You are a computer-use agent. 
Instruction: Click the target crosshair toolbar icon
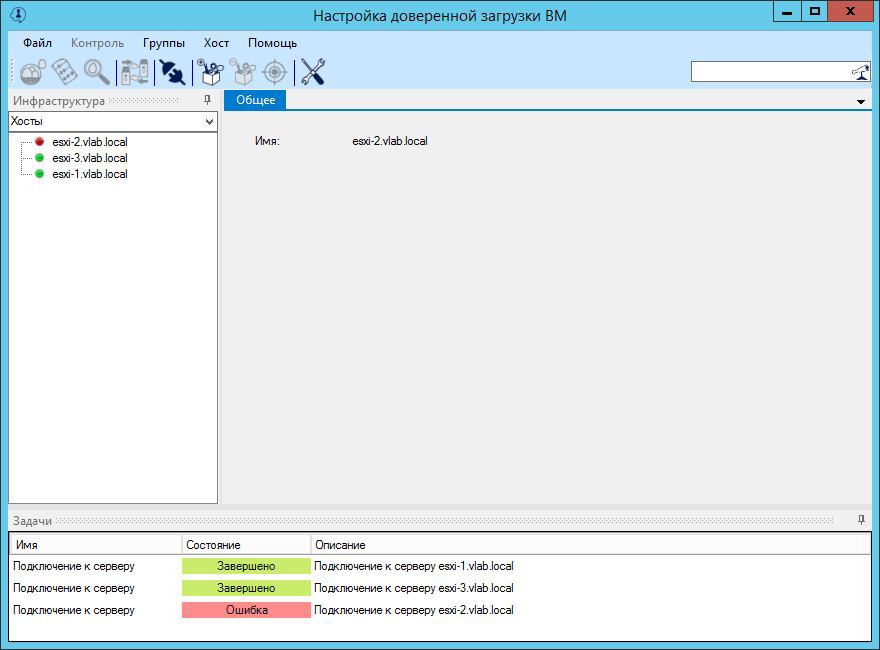[x=274, y=72]
